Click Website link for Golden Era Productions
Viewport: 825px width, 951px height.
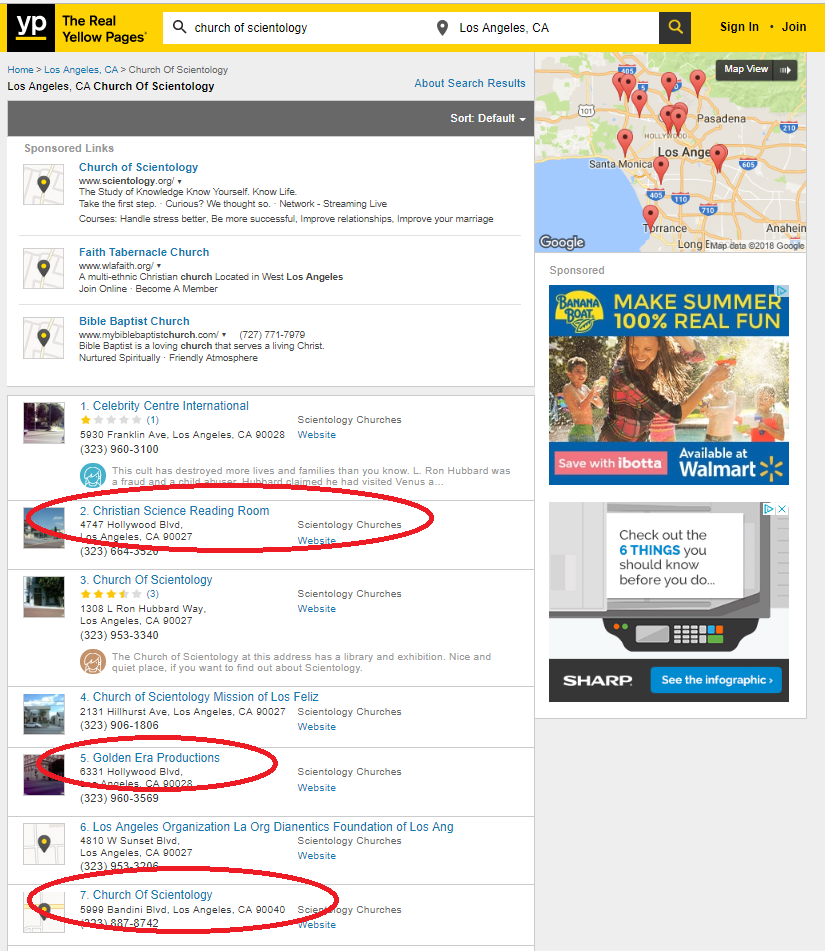(x=317, y=788)
